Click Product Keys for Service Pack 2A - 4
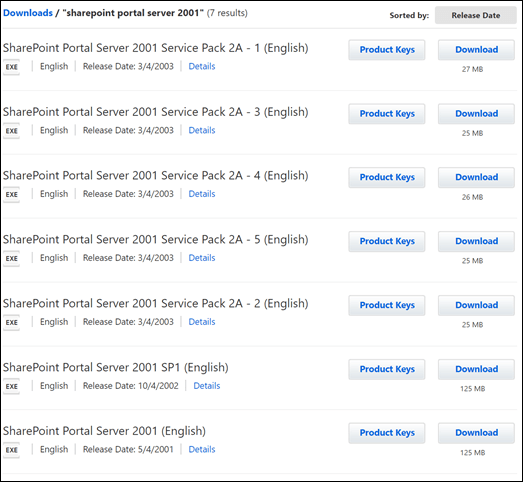This screenshot has width=523, height=482. [x=387, y=177]
